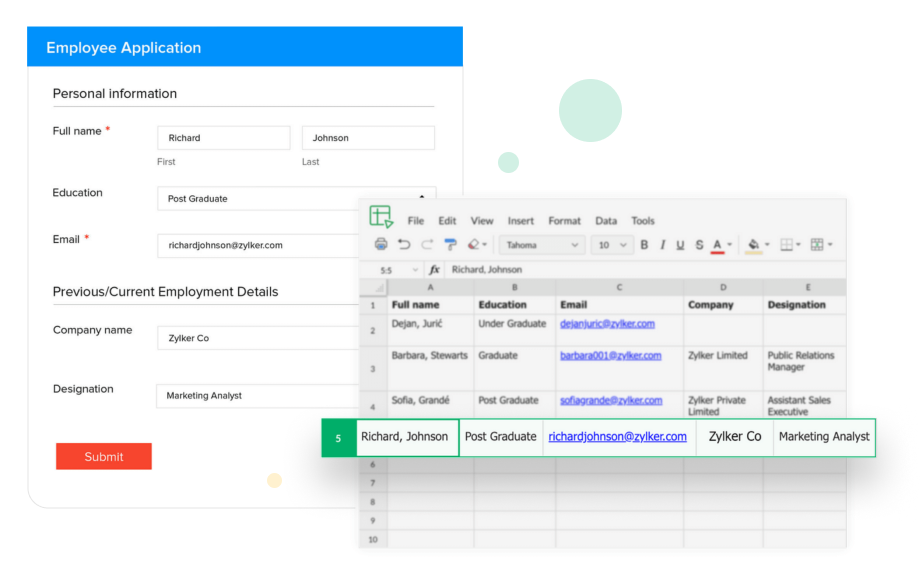
Task: Click the Zoho Sheet logo icon
Action: tap(381, 217)
